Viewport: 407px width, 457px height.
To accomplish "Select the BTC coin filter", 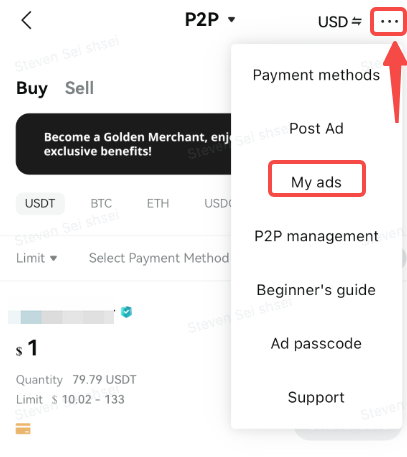I will tap(101, 203).
